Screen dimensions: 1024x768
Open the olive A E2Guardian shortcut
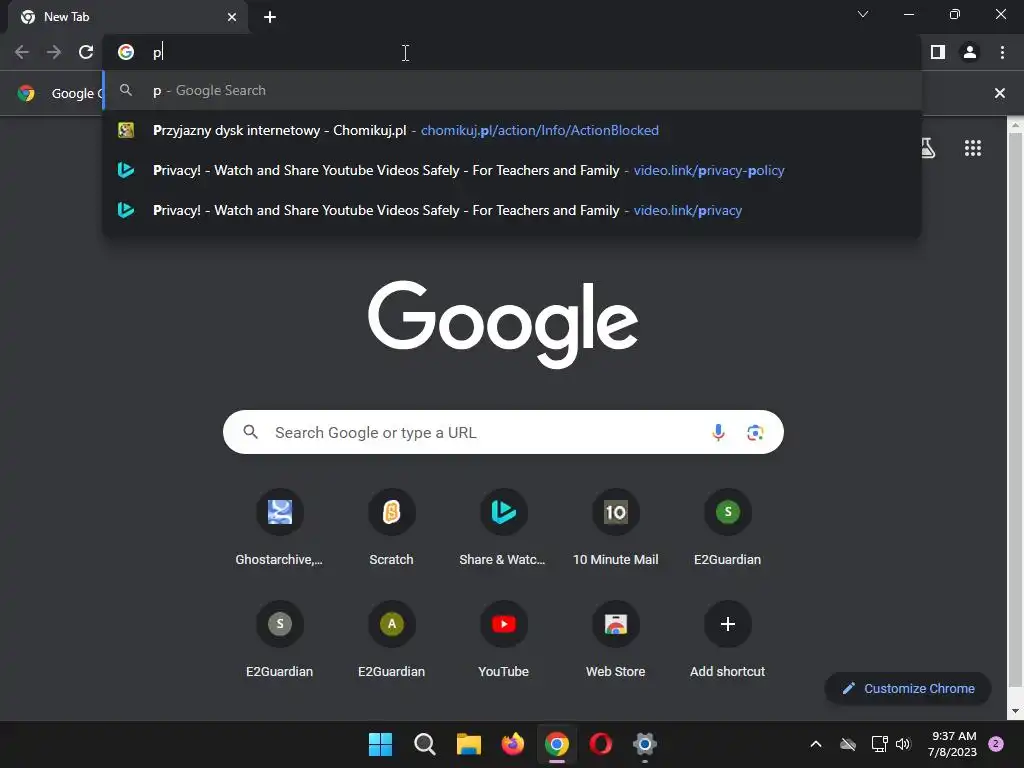(391, 639)
